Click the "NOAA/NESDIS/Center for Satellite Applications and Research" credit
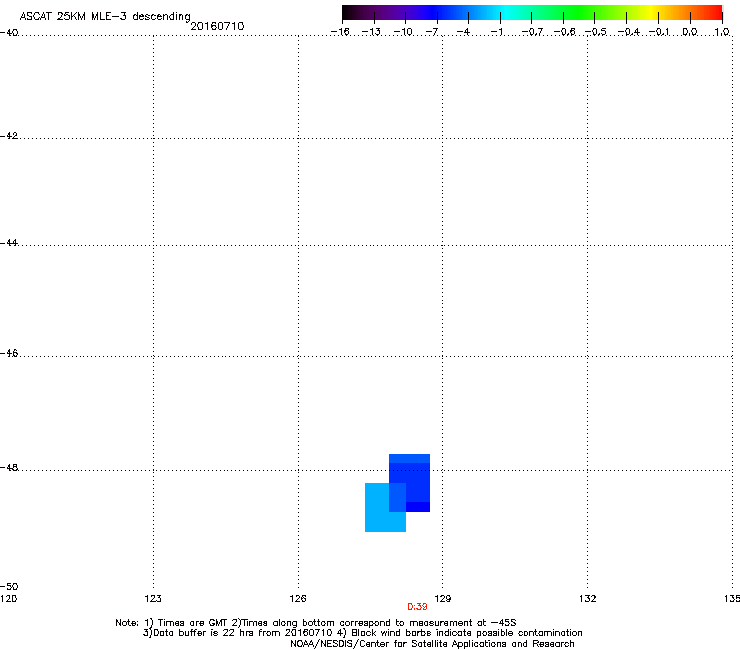740x650 pixels. 432,644
